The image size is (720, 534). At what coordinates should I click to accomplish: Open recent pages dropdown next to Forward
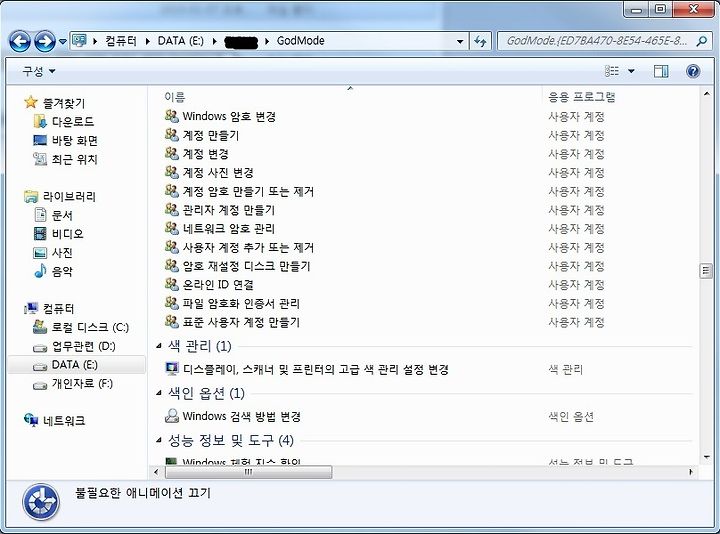pos(62,42)
